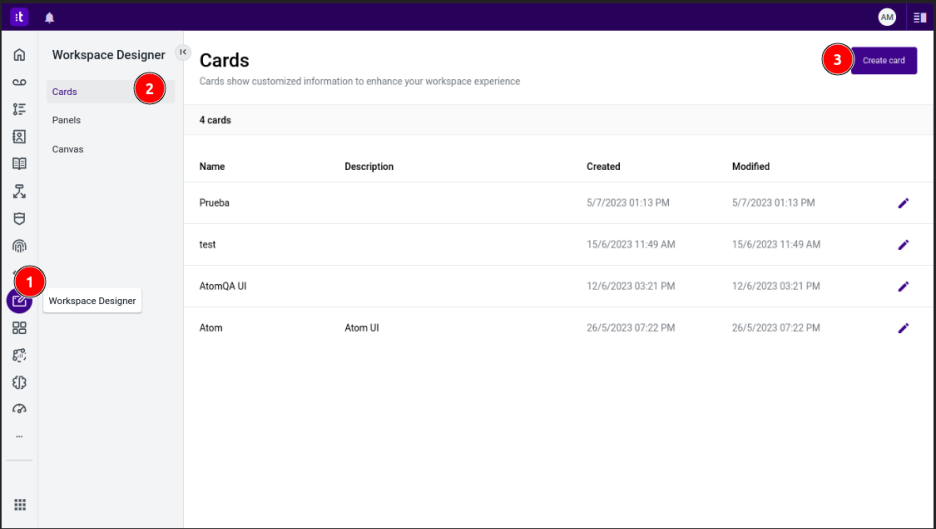
Task: Open the speedometer gauge icon in the sidebar
Action: click(19, 409)
